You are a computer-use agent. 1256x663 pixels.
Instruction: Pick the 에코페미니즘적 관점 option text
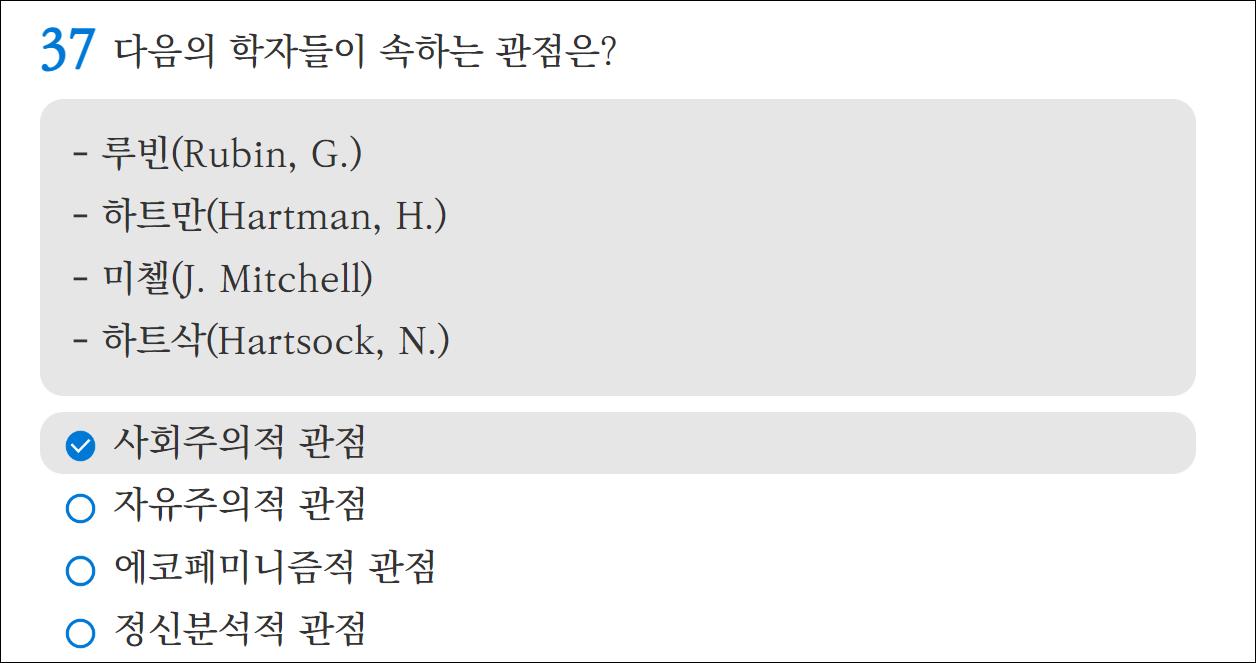tap(275, 567)
